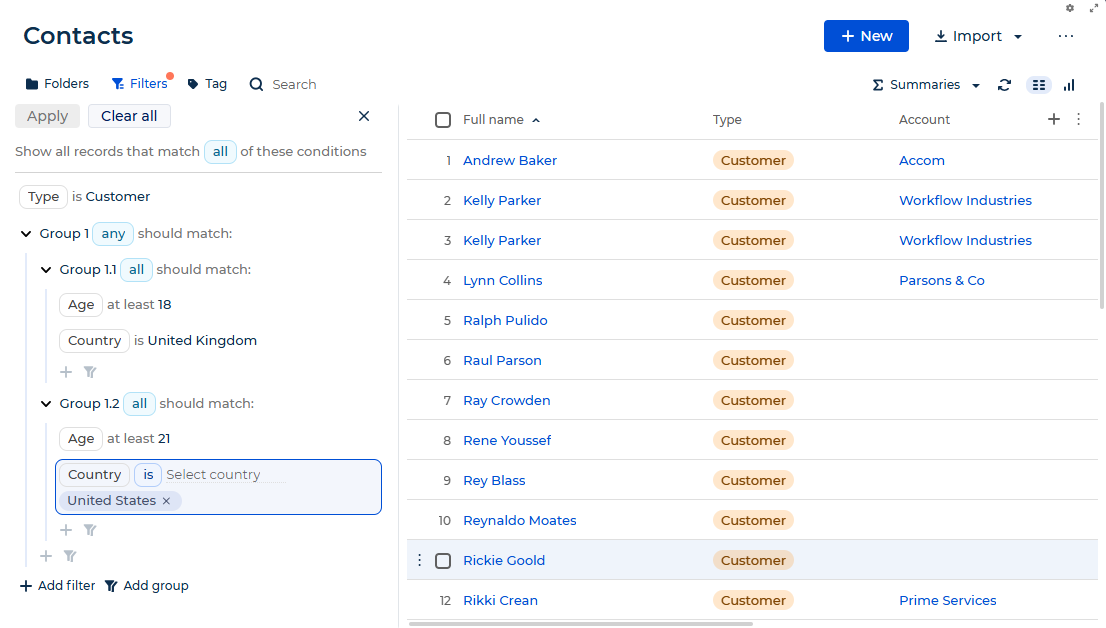Screen dimensions: 1106x628
Task: Click the Account column header
Action: [x=924, y=120]
